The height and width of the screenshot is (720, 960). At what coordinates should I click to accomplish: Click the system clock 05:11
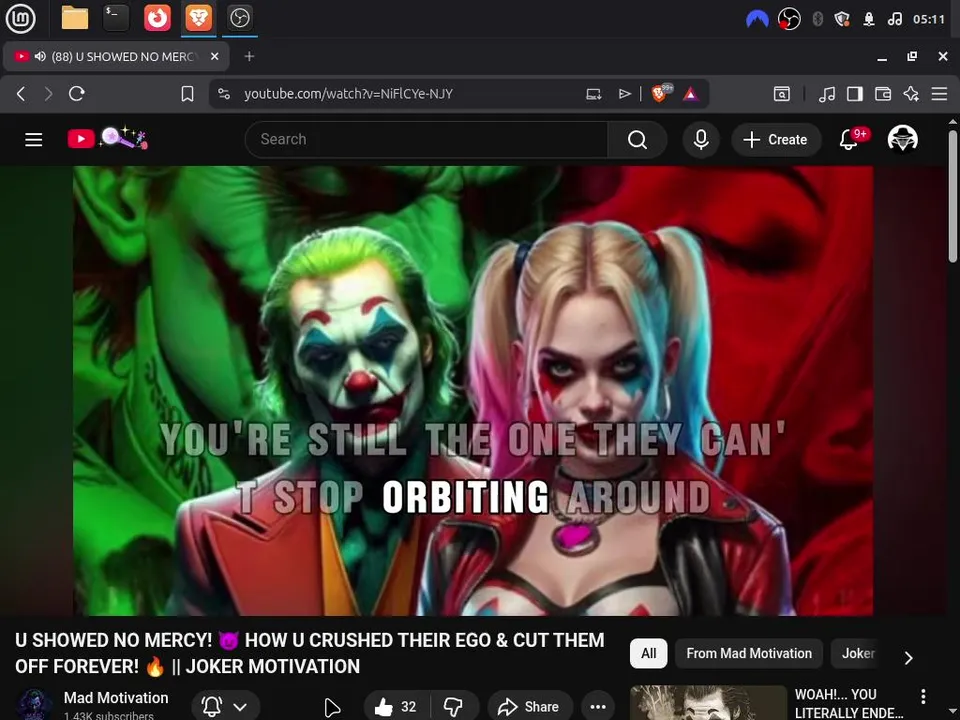point(929,20)
